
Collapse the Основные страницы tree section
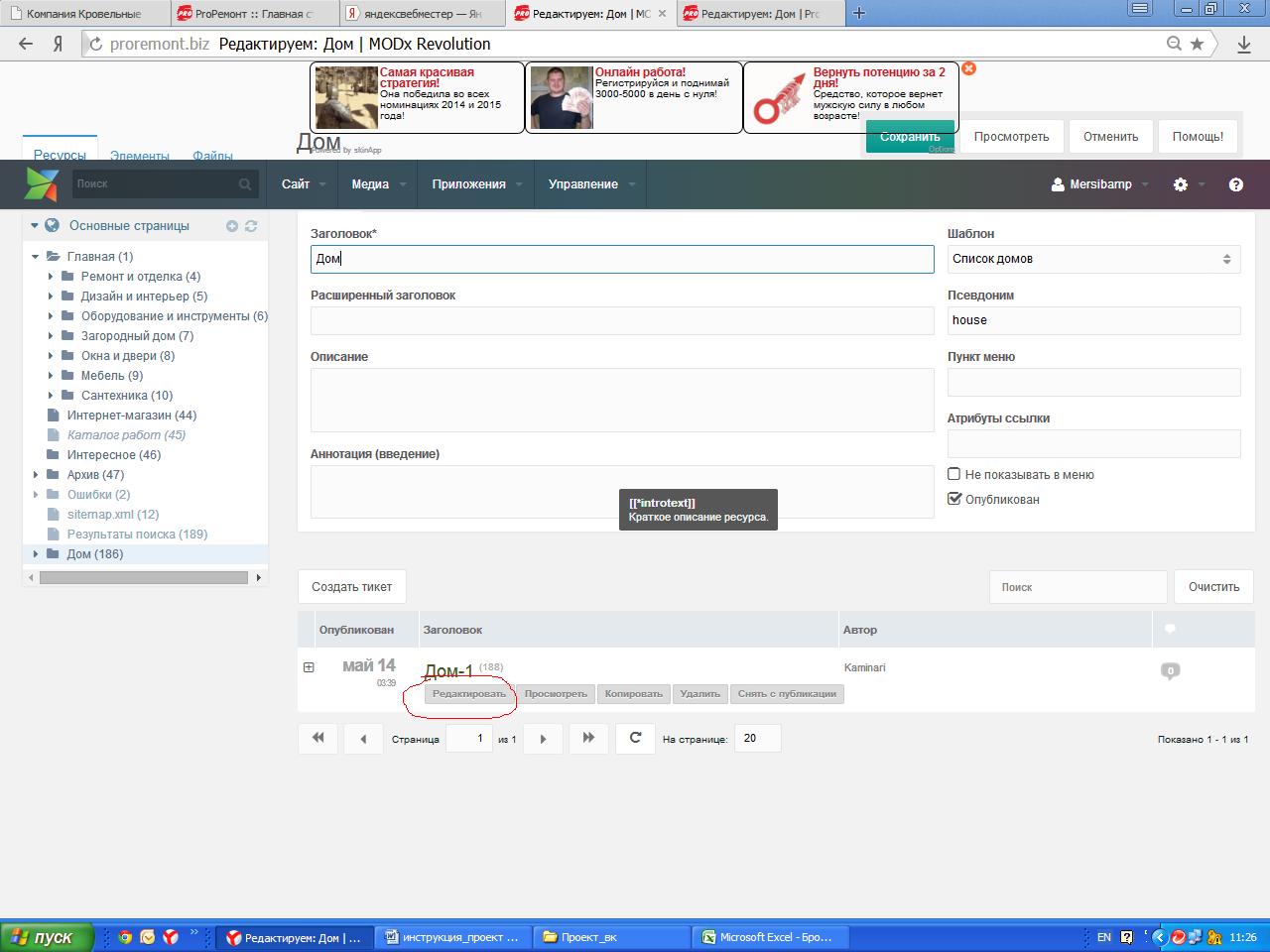coord(34,225)
